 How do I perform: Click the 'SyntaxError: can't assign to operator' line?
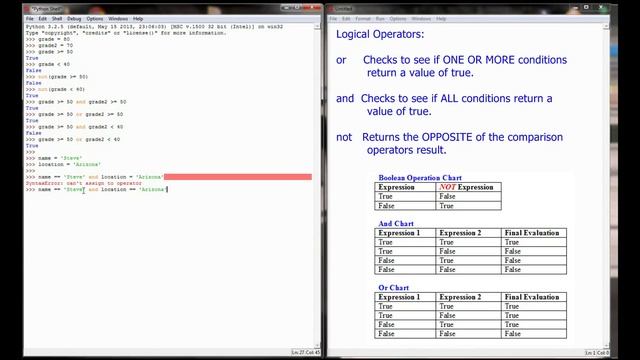pos(84,183)
